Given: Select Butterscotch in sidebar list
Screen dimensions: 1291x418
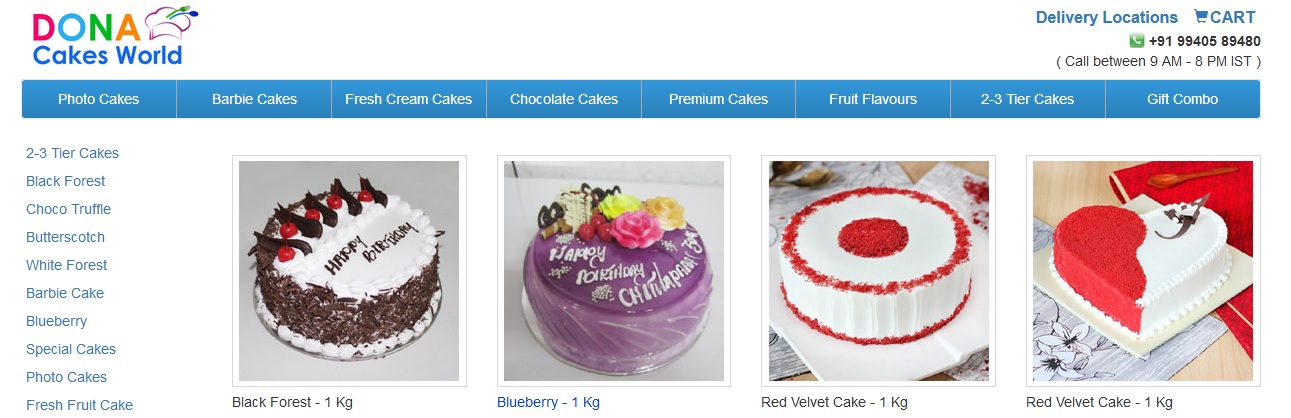Looking at the screenshot, I should [x=65, y=237].
